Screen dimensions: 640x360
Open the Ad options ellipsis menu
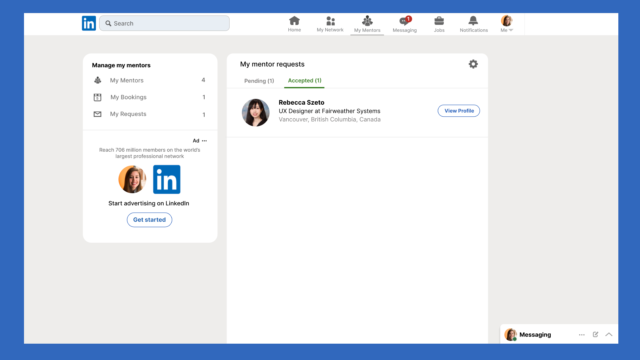pyautogui.click(x=204, y=141)
